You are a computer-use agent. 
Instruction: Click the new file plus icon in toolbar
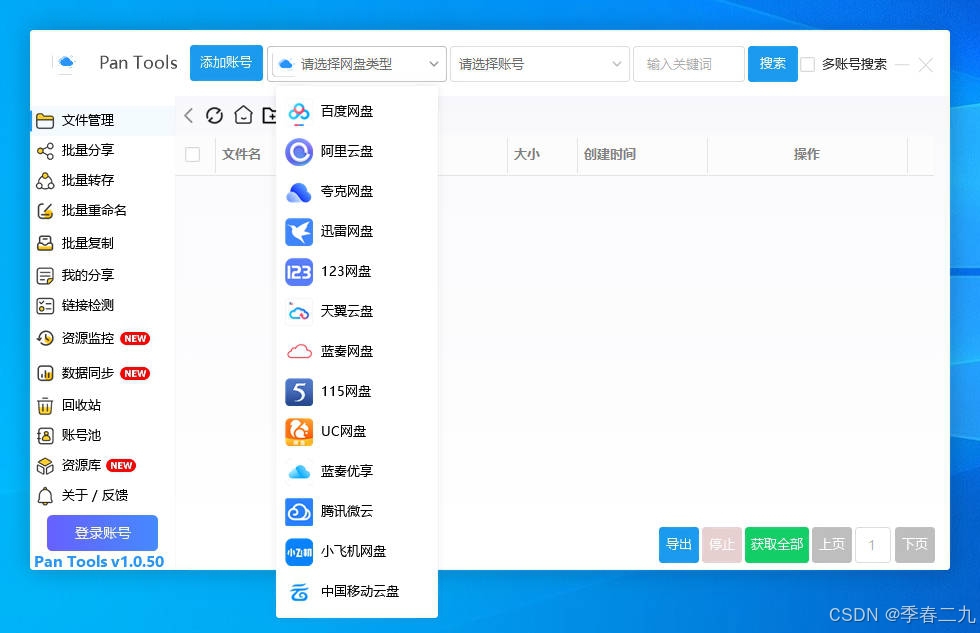[x=269, y=115]
